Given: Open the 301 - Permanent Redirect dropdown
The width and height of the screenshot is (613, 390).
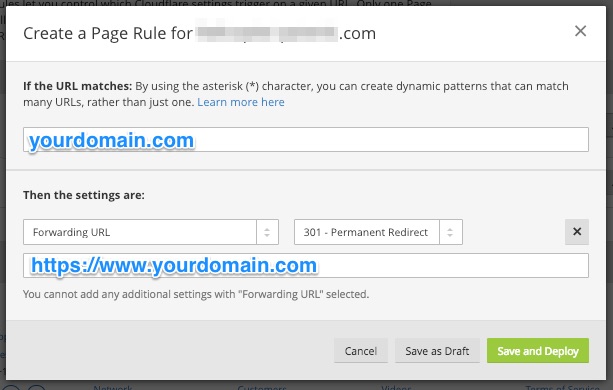Looking at the screenshot, I should coord(378,232).
